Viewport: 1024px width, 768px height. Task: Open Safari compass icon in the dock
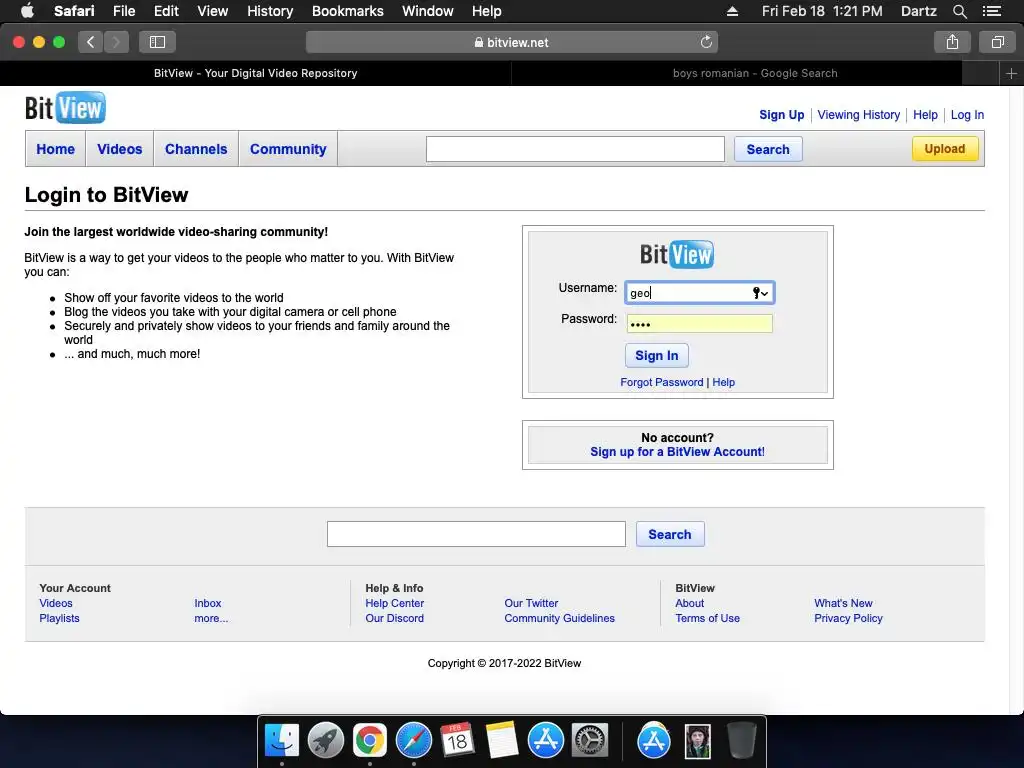[x=413, y=740]
